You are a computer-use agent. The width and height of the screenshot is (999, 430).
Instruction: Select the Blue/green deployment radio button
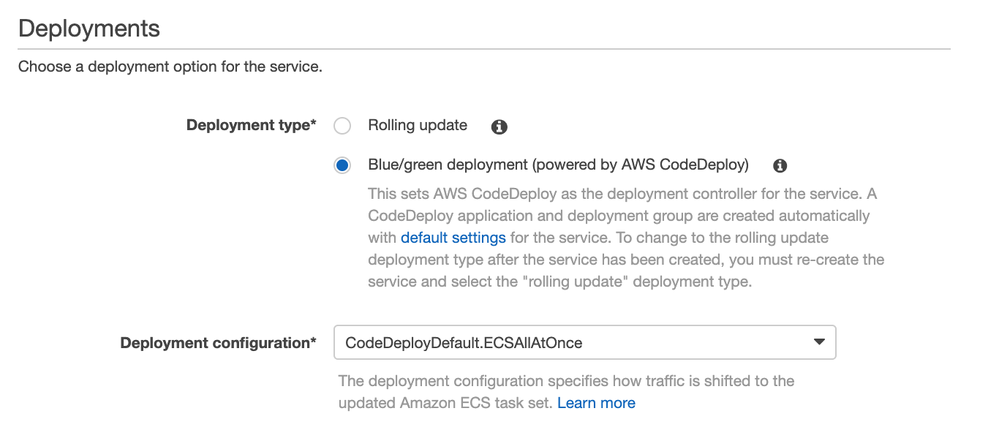pyautogui.click(x=342, y=166)
